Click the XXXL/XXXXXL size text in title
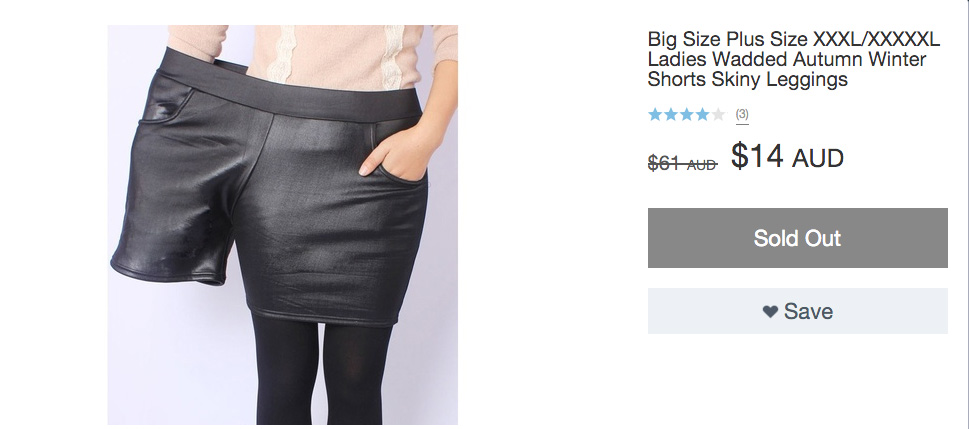The image size is (969, 429). tap(876, 39)
